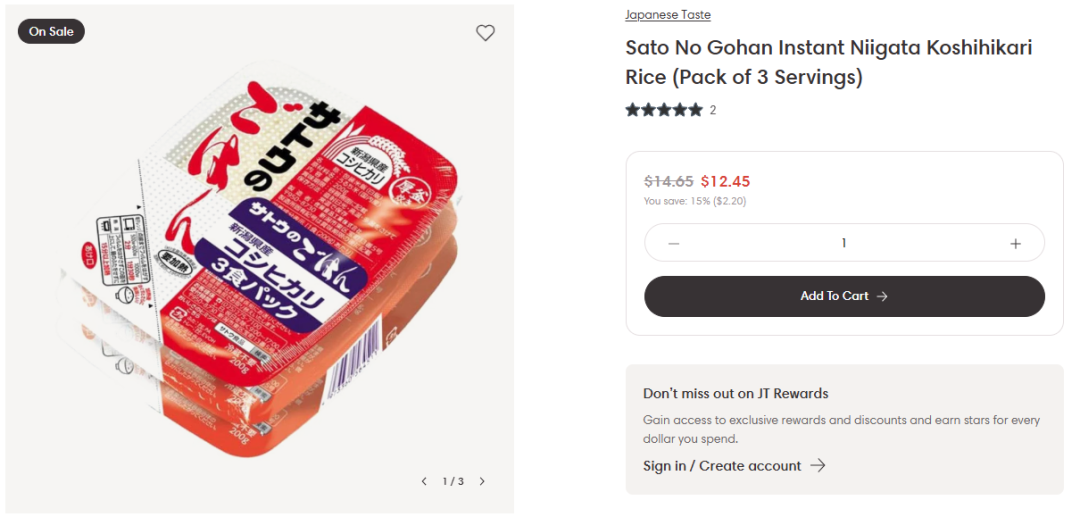Open Sign in / Create account link
Viewport: 1080px width, 517px height.
point(722,466)
